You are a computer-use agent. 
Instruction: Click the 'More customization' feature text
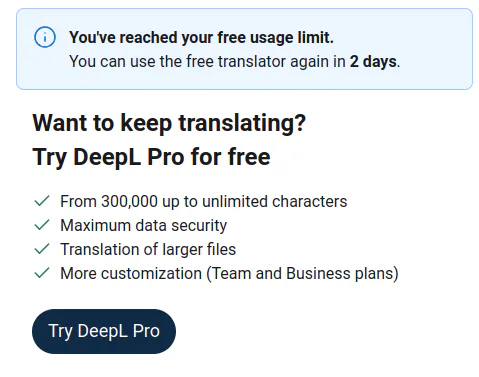[131, 273]
